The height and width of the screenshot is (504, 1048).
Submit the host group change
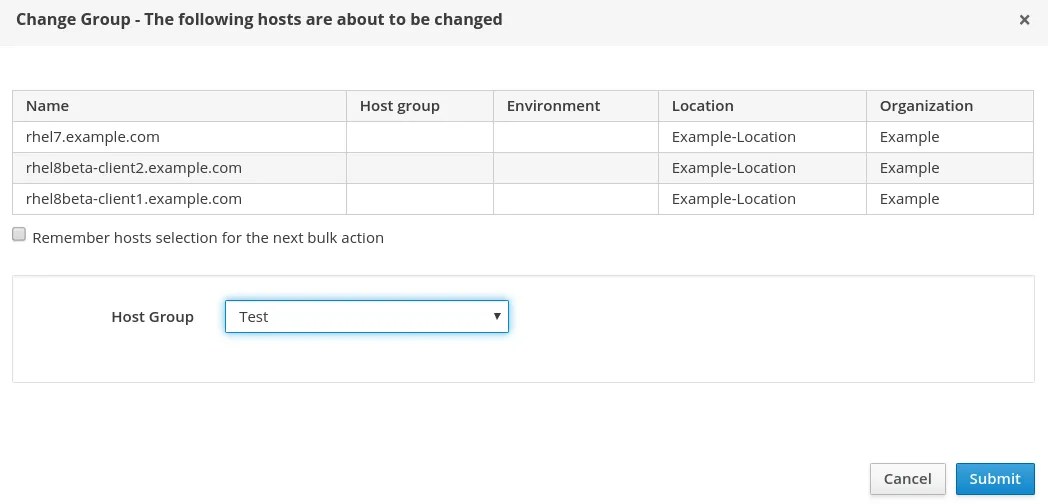point(994,479)
